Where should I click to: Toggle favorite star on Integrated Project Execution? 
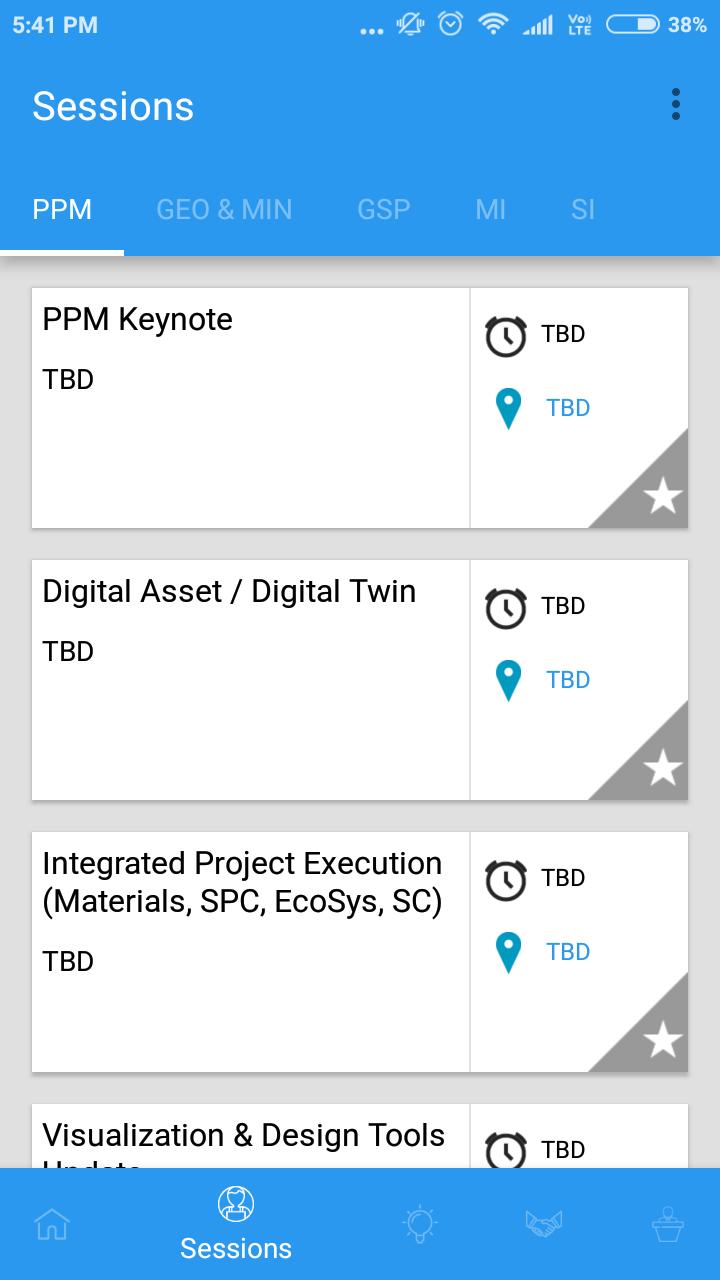point(662,1039)
